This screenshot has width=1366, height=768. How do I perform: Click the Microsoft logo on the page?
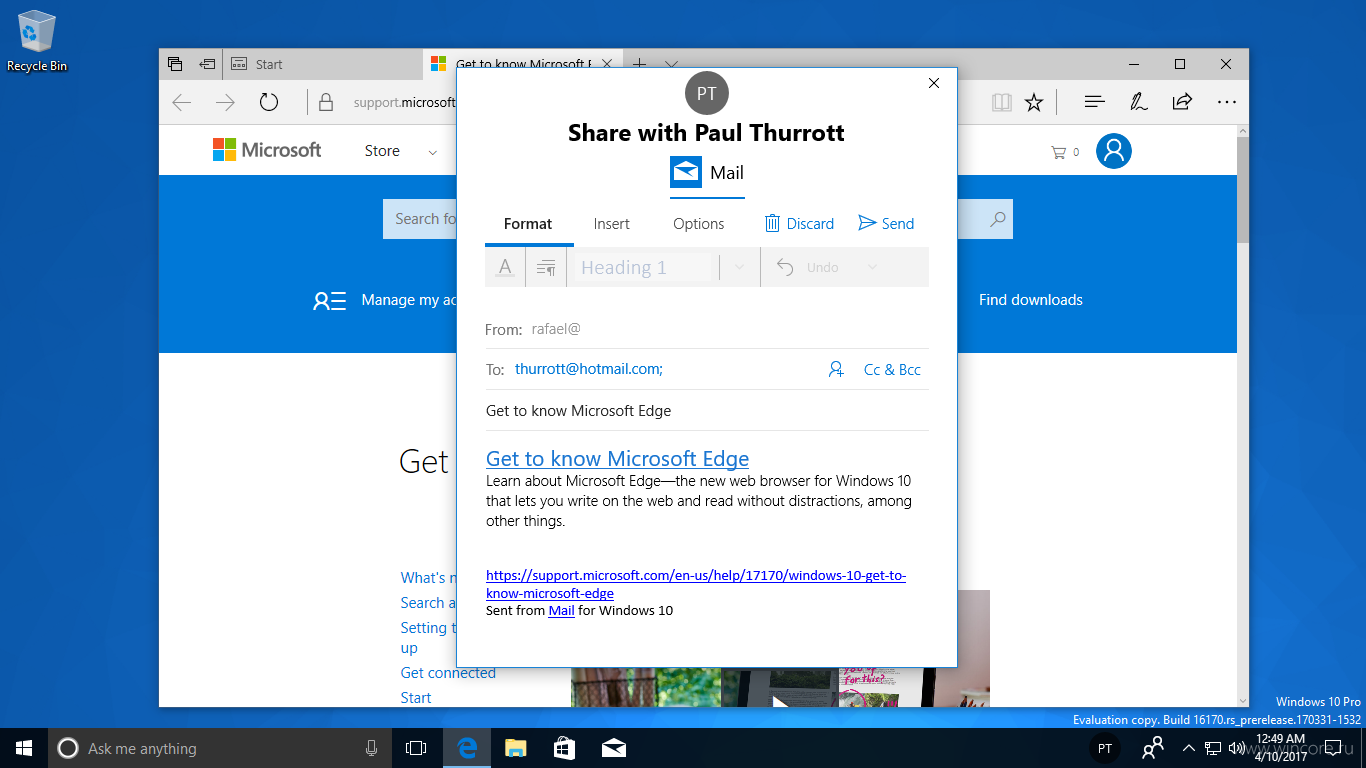click(x=267, y=150)
